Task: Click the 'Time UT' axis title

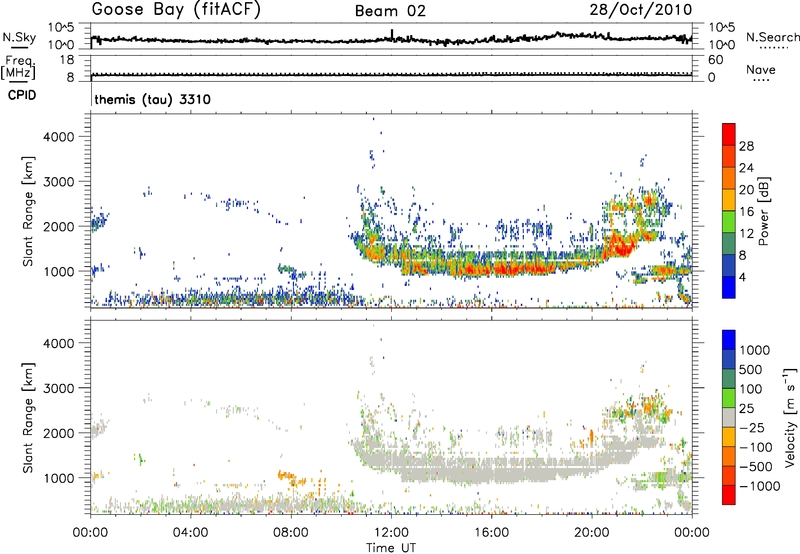Action: pos(391,548)
